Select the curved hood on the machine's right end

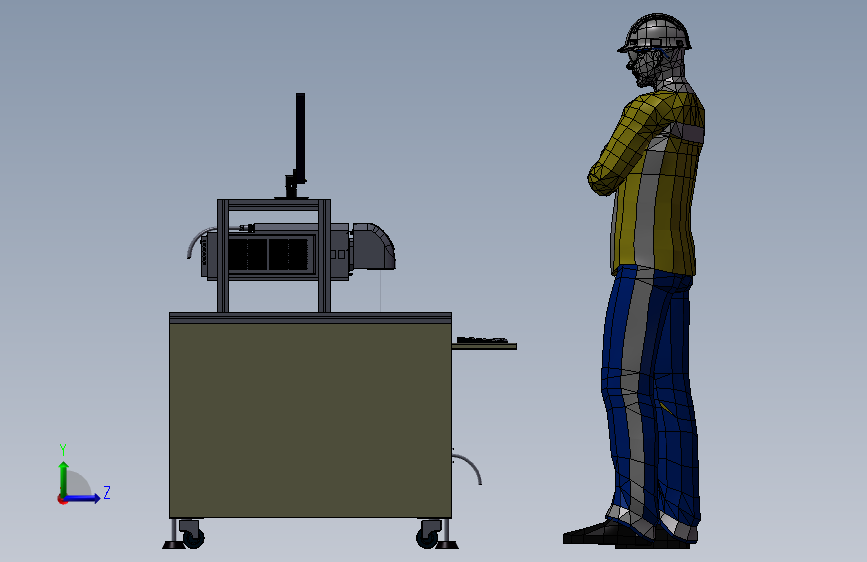pos(373,247)
